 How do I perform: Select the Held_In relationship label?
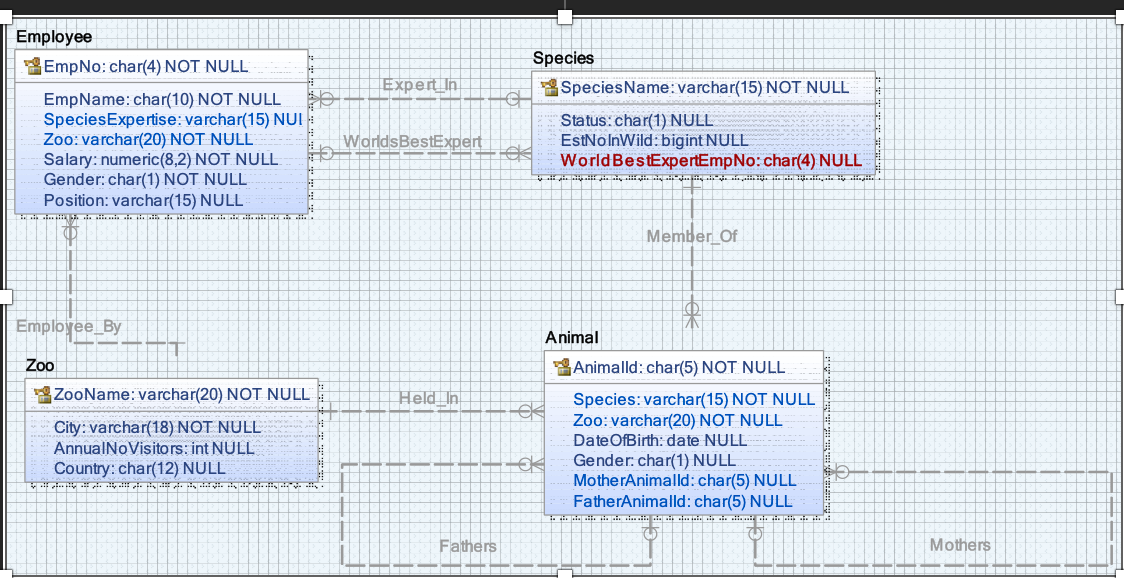click(x=428, y=398)
